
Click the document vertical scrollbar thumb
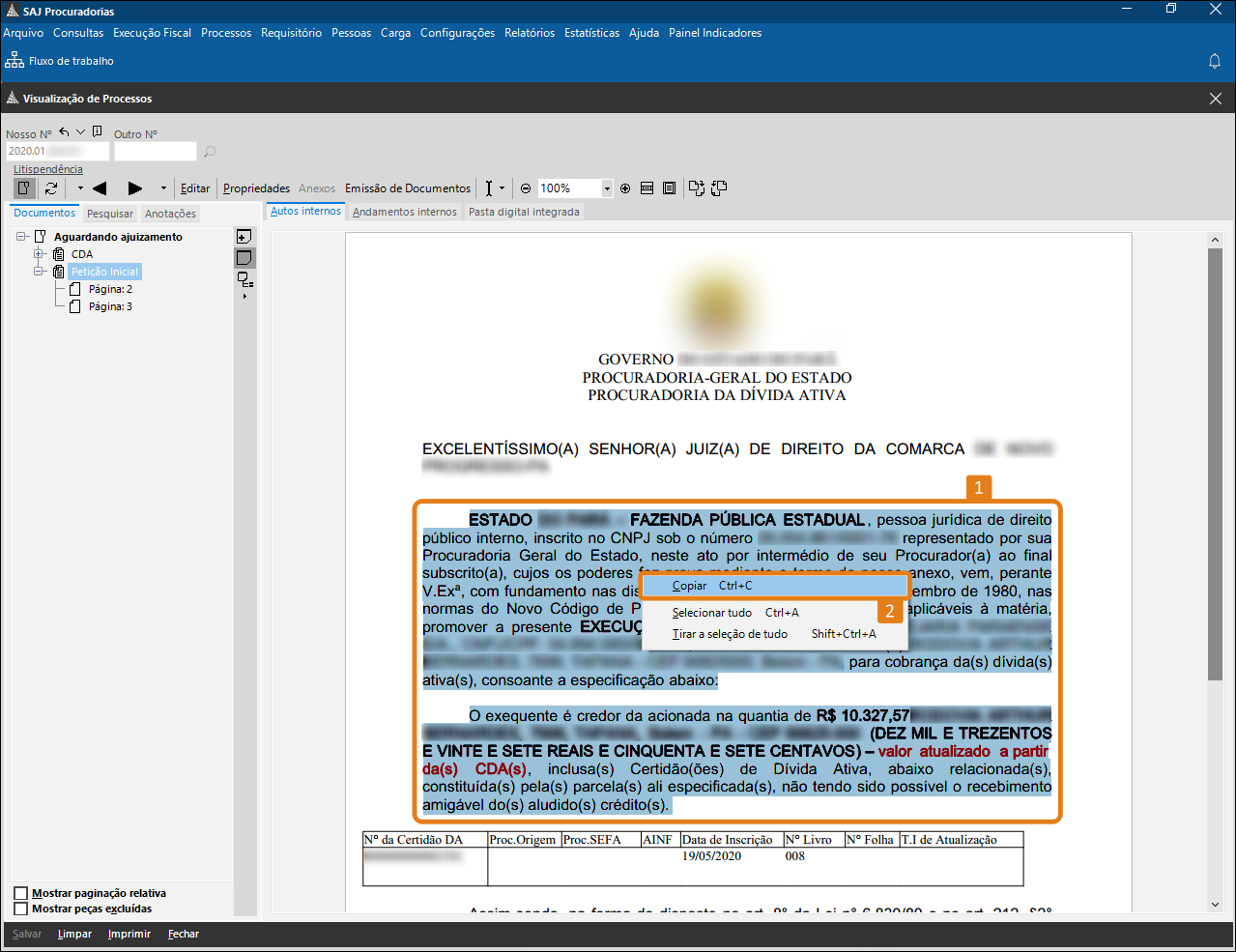[x=1215, y=464]
